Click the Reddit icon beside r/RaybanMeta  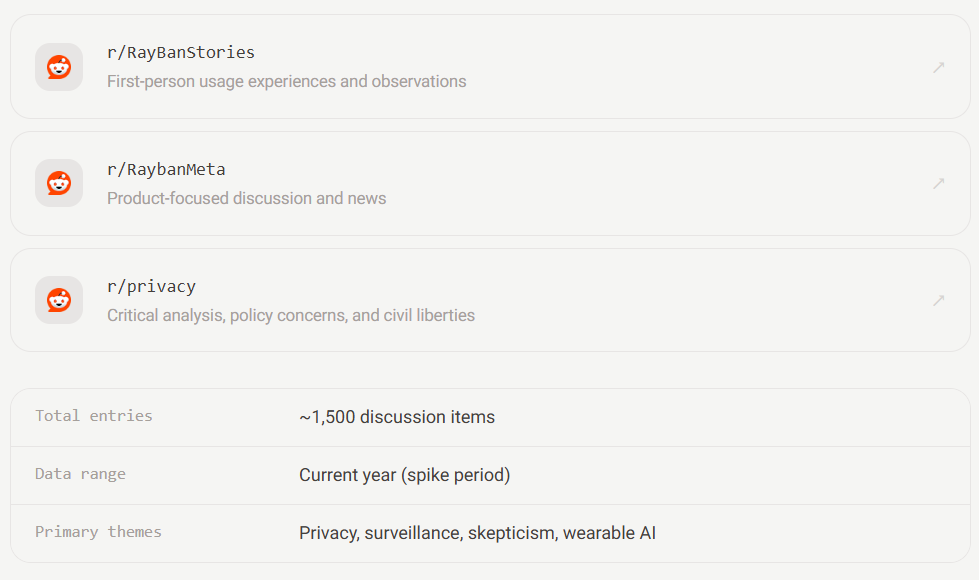coord(59,183)
